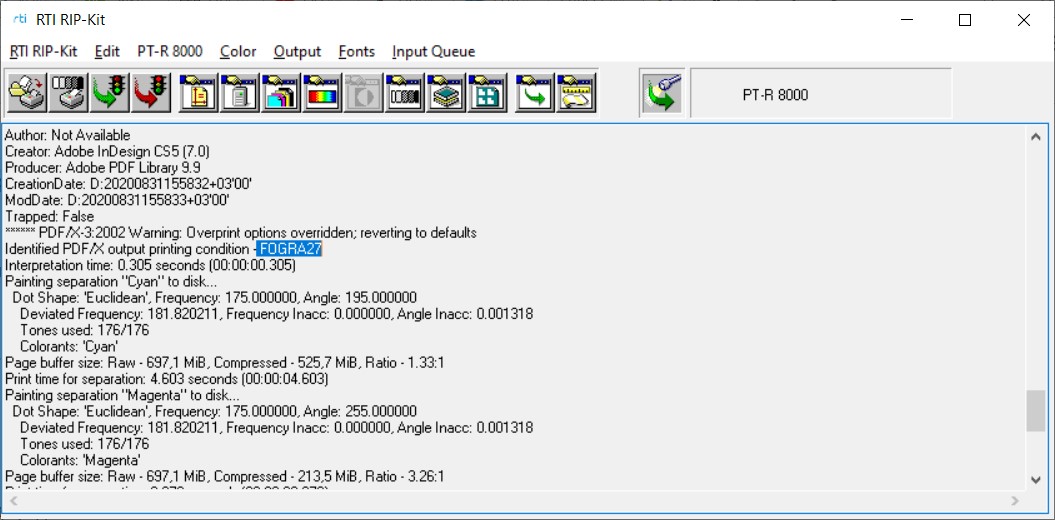Open the Device Manager gray tower icon
1055x520 pixels.
[240, 93]
